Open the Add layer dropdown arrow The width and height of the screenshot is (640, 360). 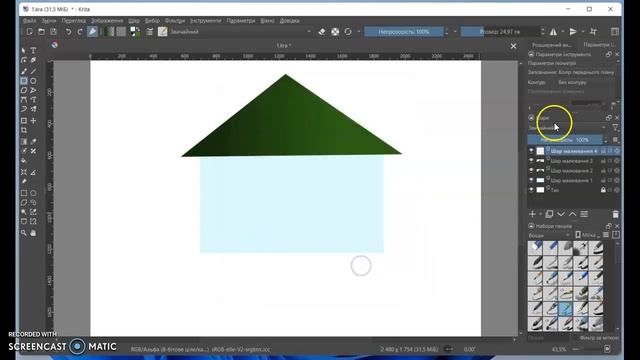541,214
